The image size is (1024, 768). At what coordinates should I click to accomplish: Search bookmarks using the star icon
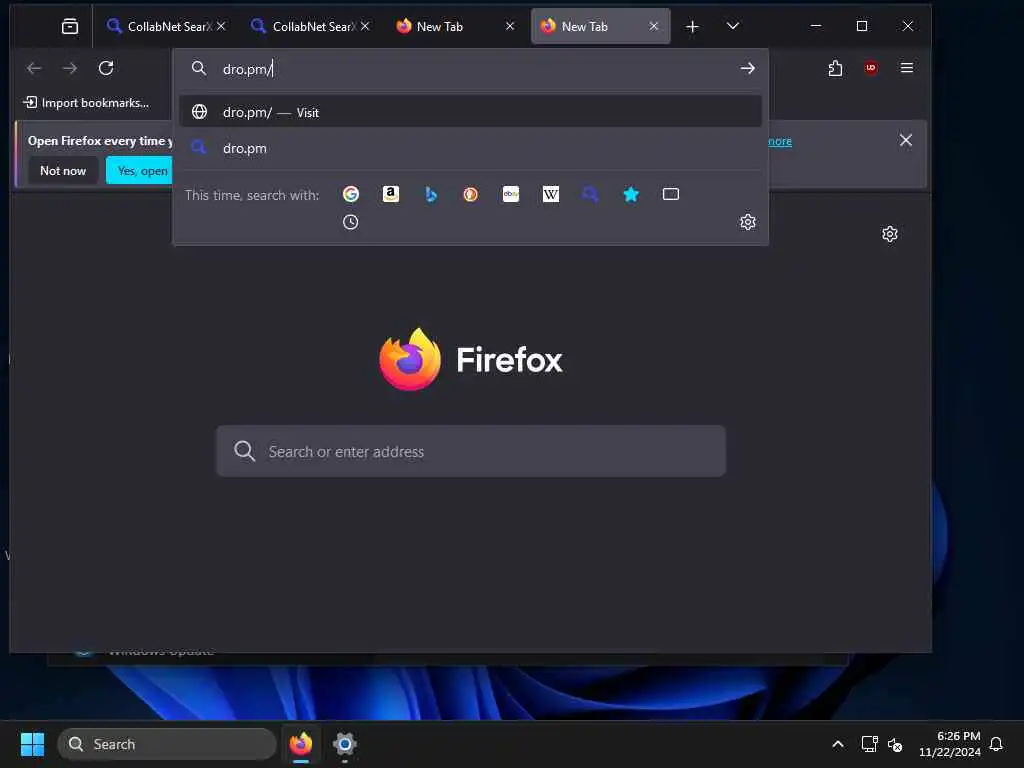coord(631,194)
